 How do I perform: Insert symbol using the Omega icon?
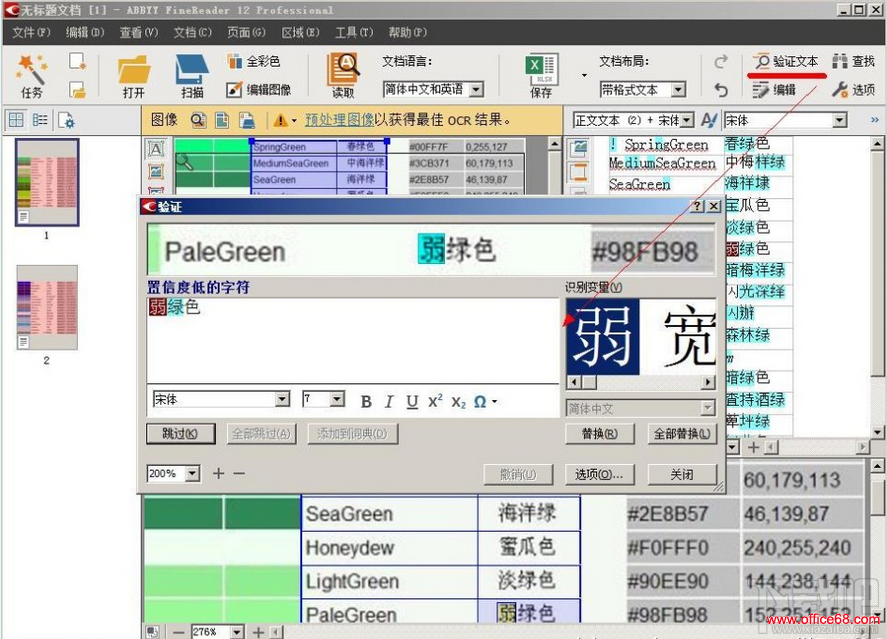point(482,401)
